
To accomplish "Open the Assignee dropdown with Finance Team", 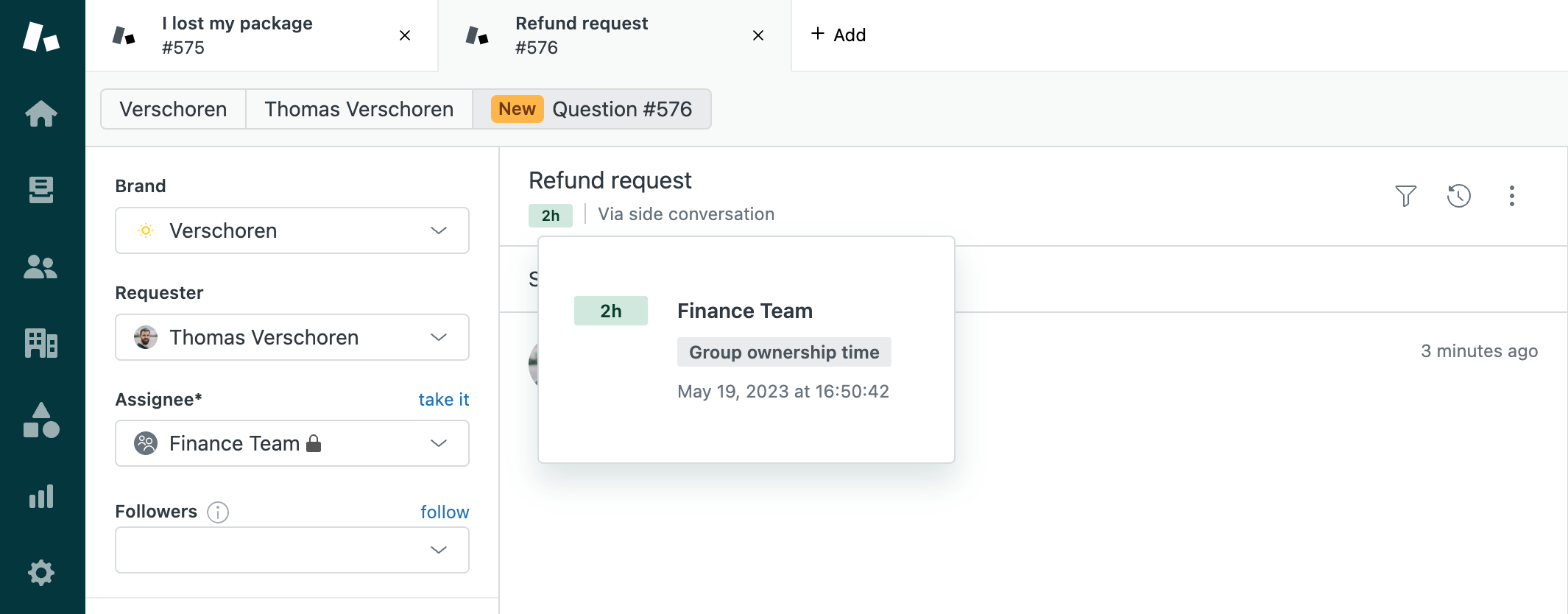I will 292,443.
